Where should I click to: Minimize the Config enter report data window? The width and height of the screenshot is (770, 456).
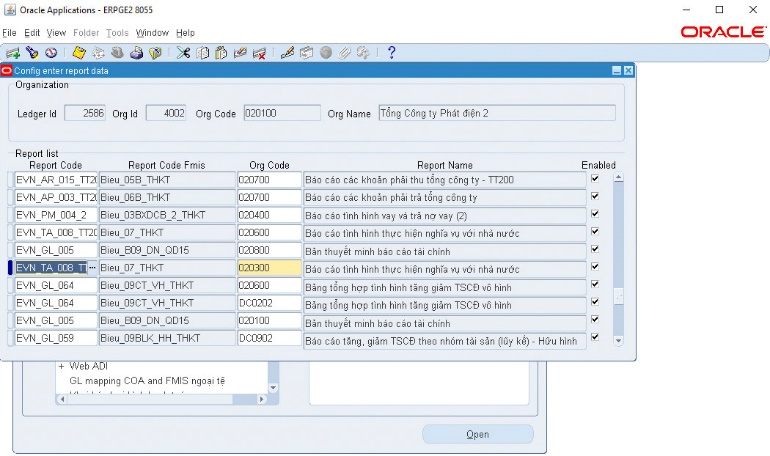click(617, 71)
